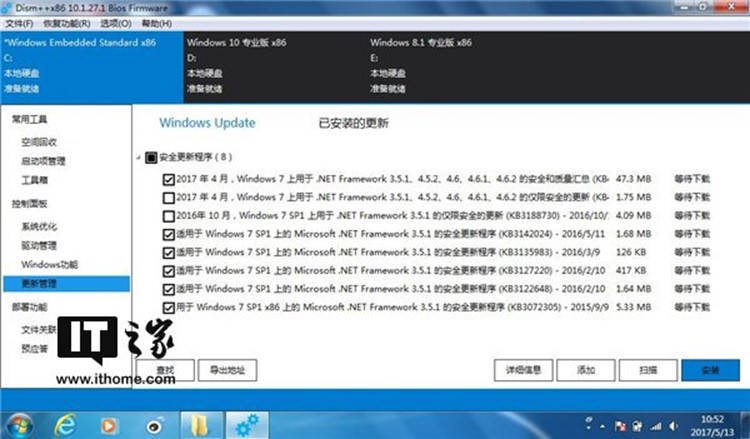Switch to the 已安装的更新 tab
This screenshot has width=750, height=439.
coord(353,123)
